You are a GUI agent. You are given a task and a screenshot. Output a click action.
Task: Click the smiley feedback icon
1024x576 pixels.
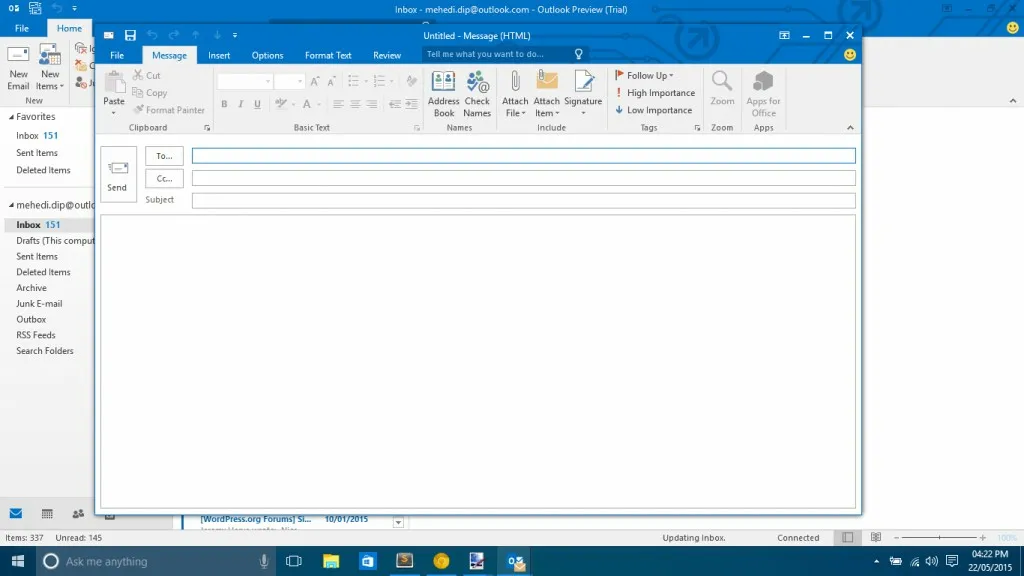coord(850,55)
